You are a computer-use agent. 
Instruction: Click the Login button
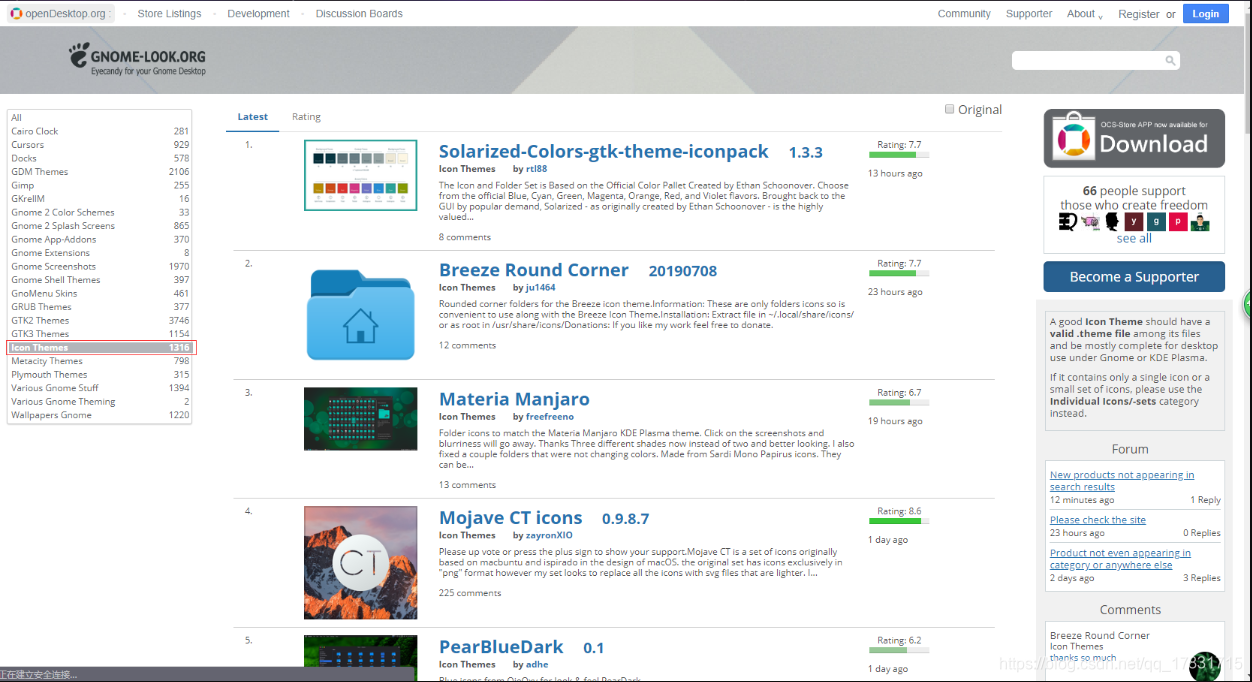(x=1205, y=14)
